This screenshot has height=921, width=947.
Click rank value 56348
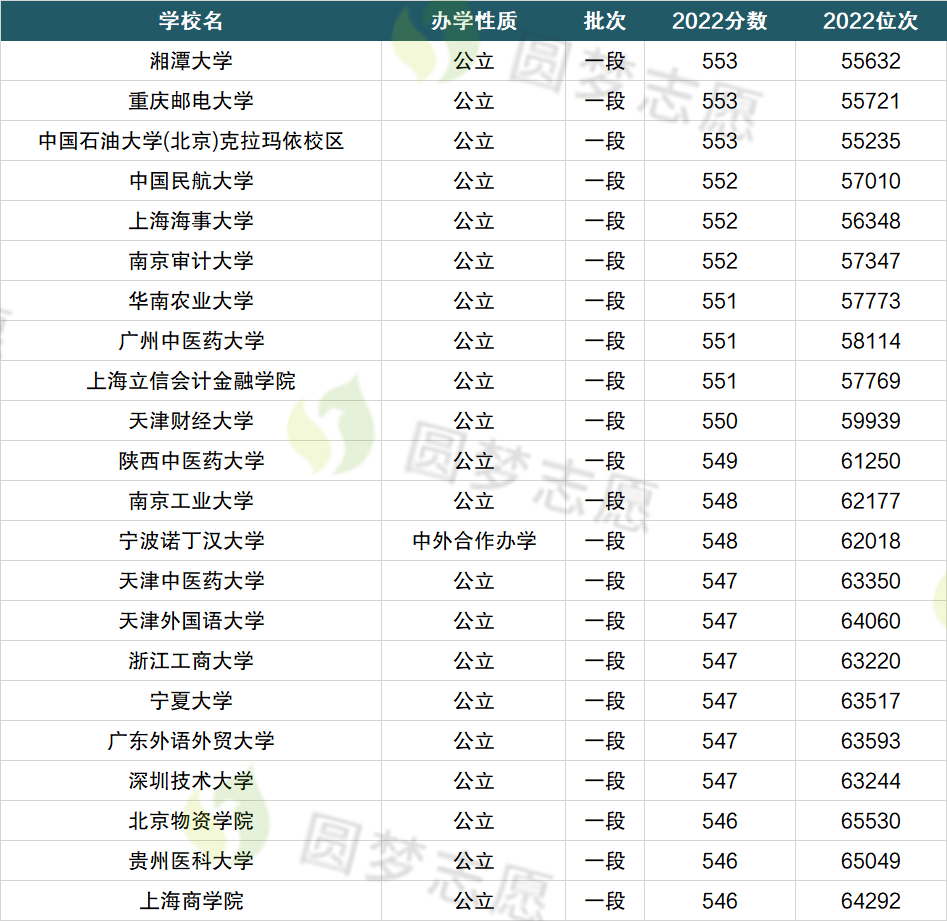point(870,221)
